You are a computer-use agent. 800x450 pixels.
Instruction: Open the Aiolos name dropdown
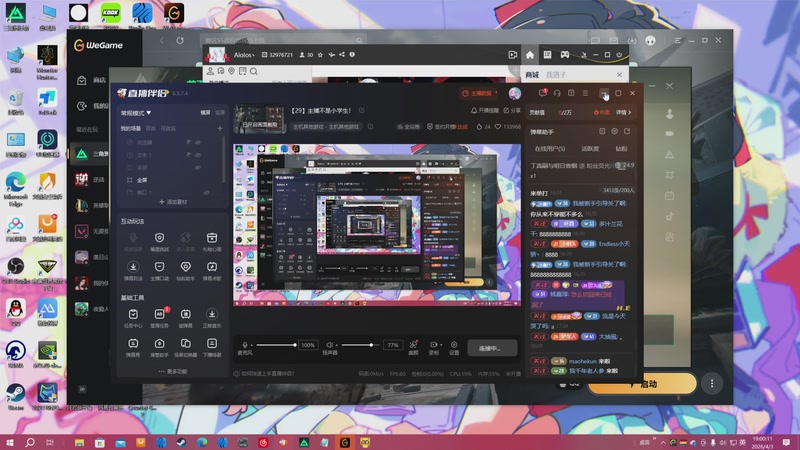[x=244, y=55]
